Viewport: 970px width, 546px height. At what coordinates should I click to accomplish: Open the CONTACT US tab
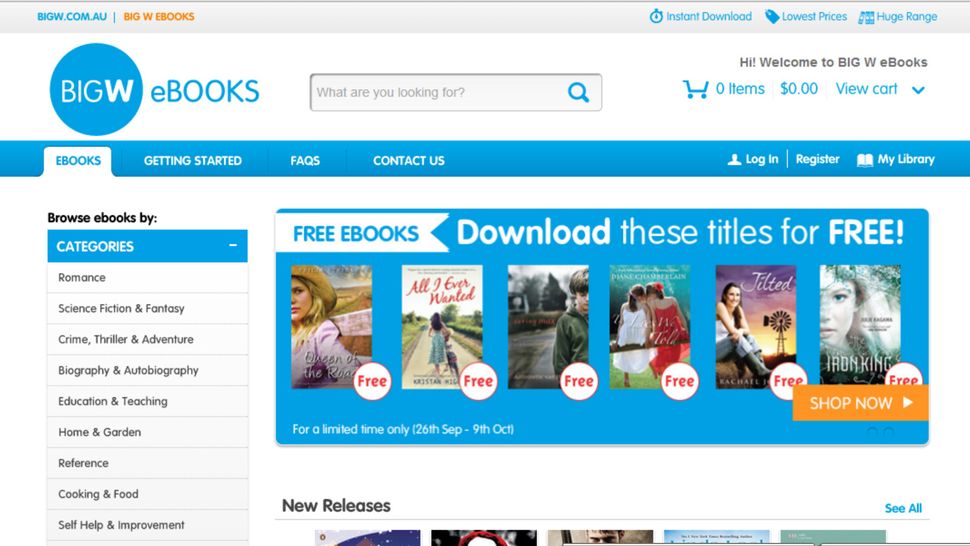pyautogui.click(x=408, y=161)
